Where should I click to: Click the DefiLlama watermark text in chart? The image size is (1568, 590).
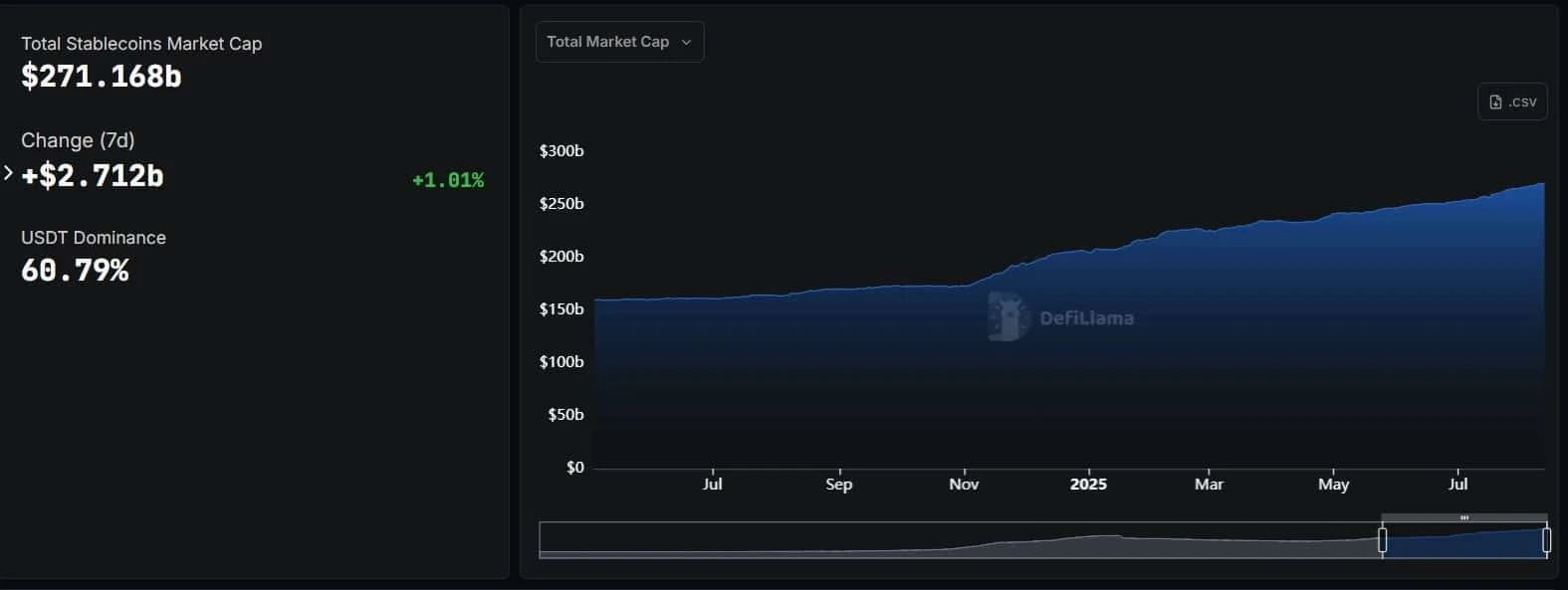pos(1087,318)
